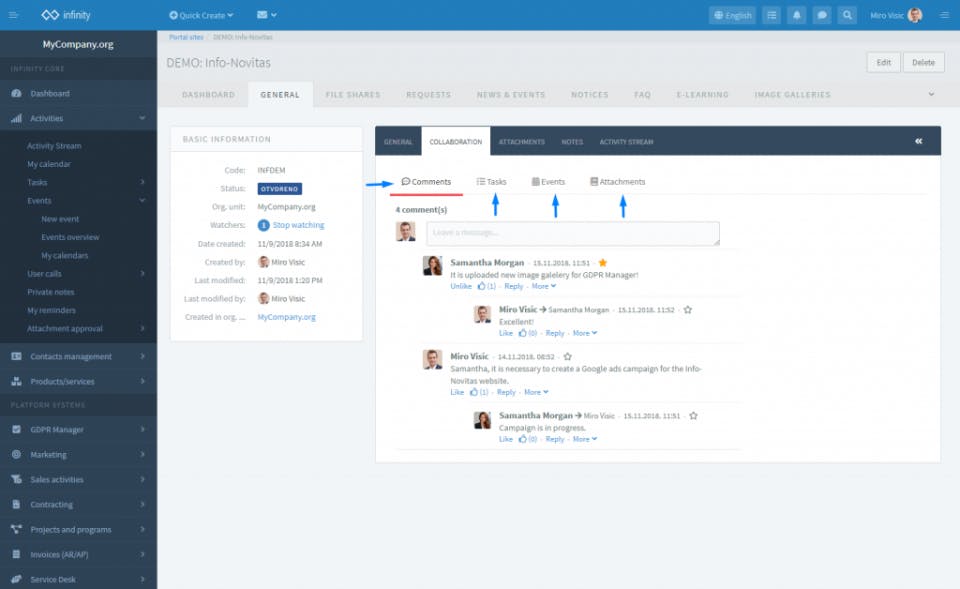Open the task list icon in top bar

click(771, 15)
